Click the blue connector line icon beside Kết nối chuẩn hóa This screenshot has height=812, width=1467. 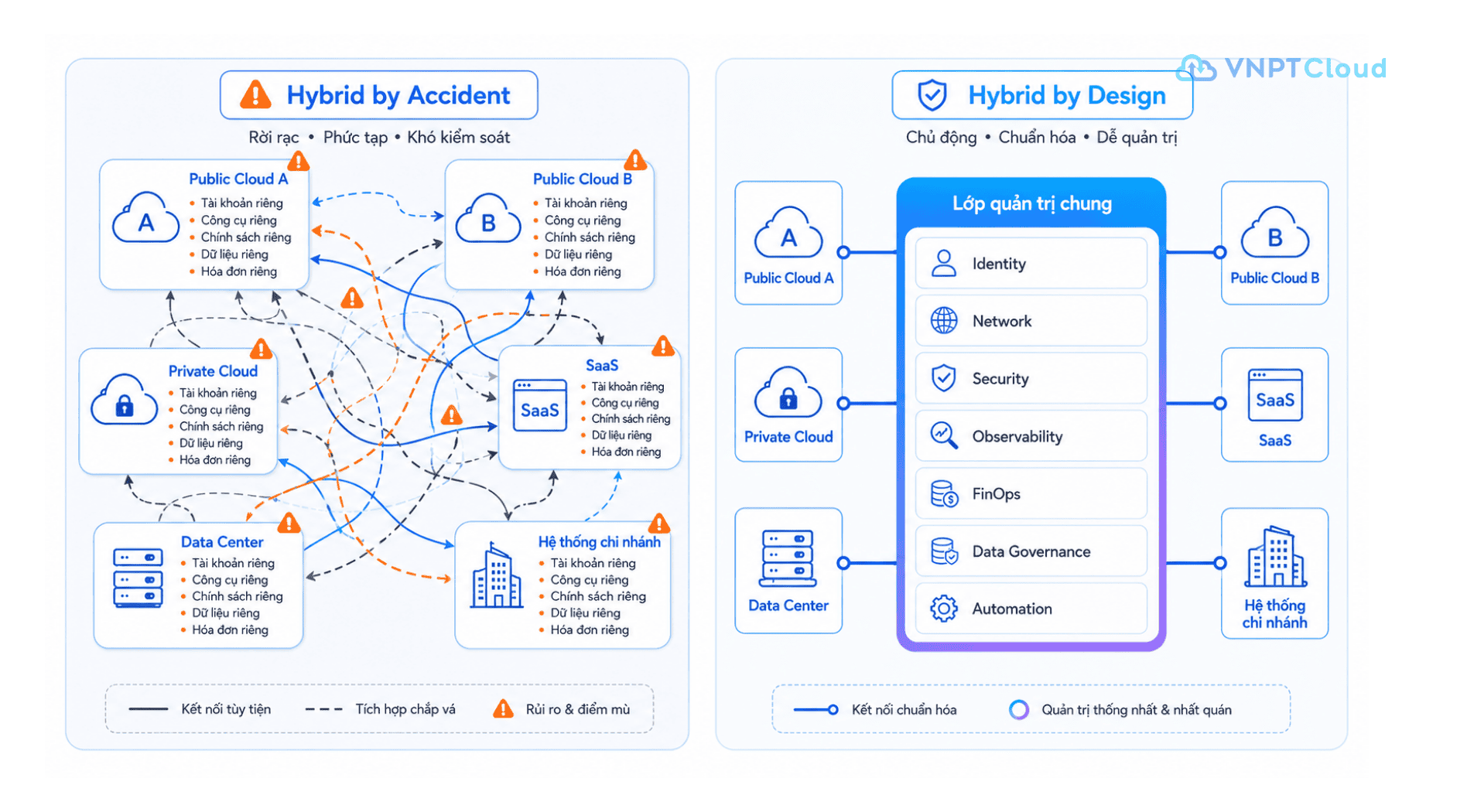coord(816,709)
